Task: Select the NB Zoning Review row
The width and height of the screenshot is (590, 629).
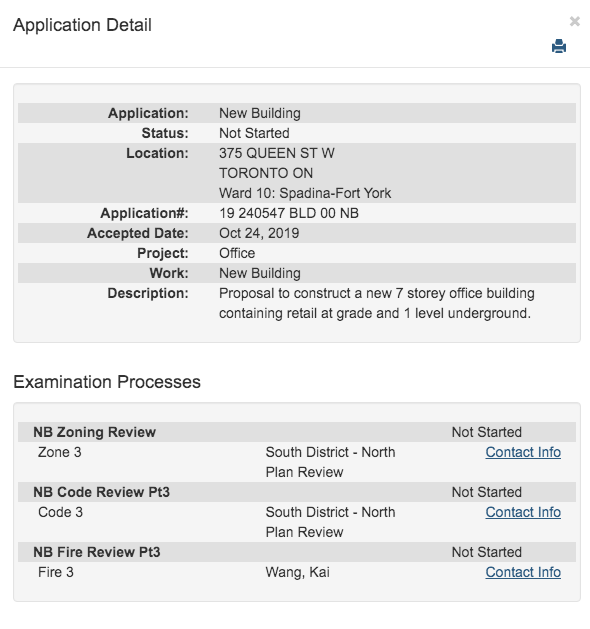Action: pyautogui.click(x=297, y=432)
